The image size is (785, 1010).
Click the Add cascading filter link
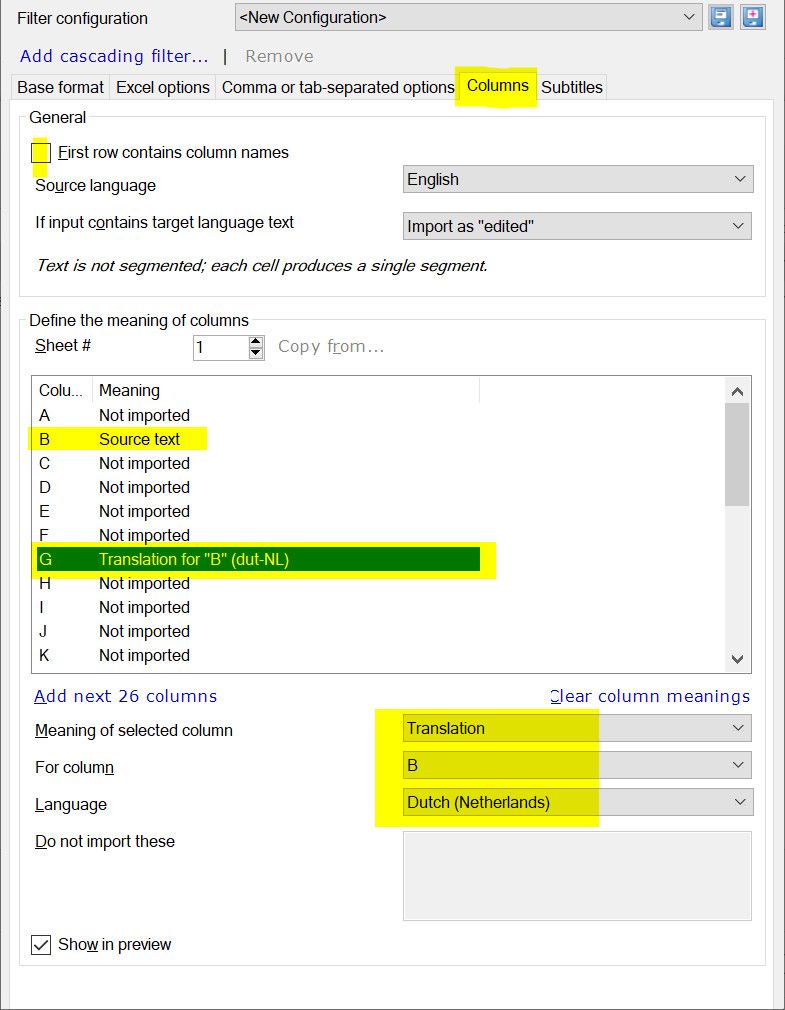coord(114,57)
